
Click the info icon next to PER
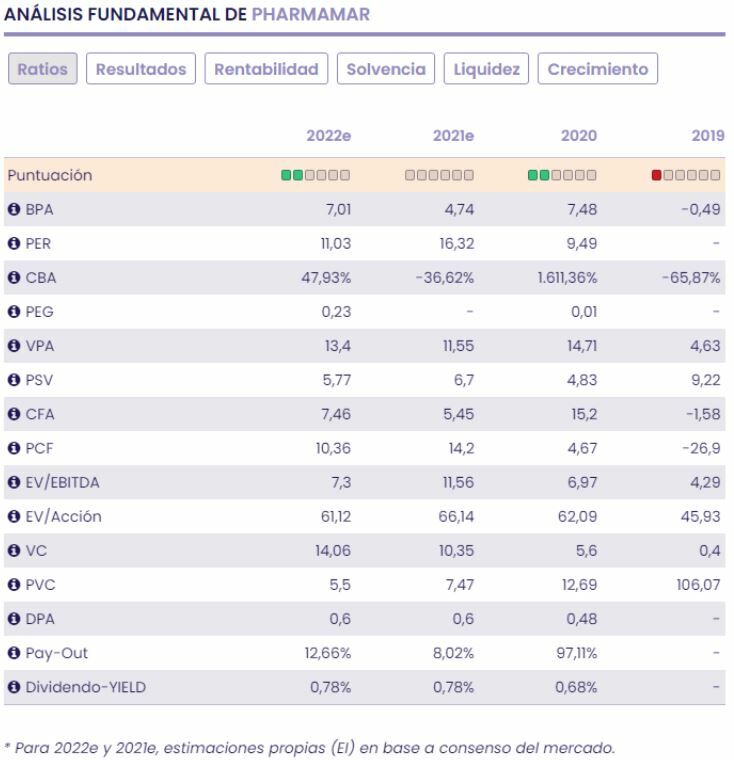[x=14, y=244]
